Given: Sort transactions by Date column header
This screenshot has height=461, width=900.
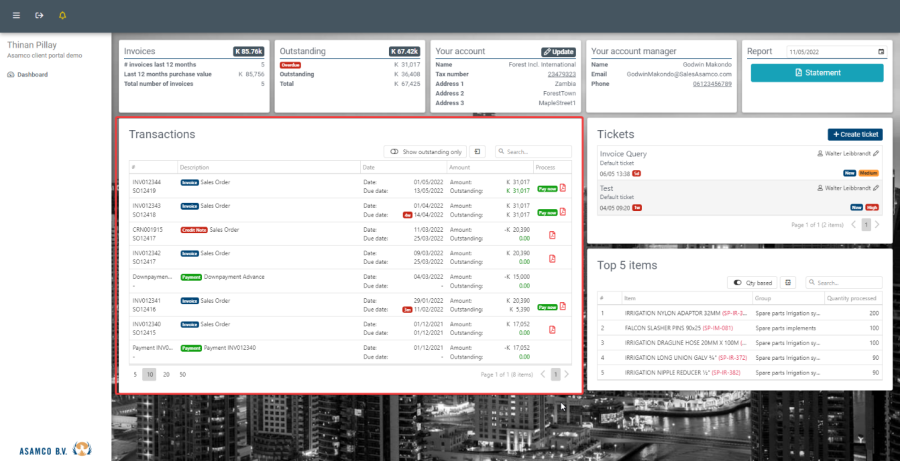Looking at the screenshot, I should tap(369, 167).
